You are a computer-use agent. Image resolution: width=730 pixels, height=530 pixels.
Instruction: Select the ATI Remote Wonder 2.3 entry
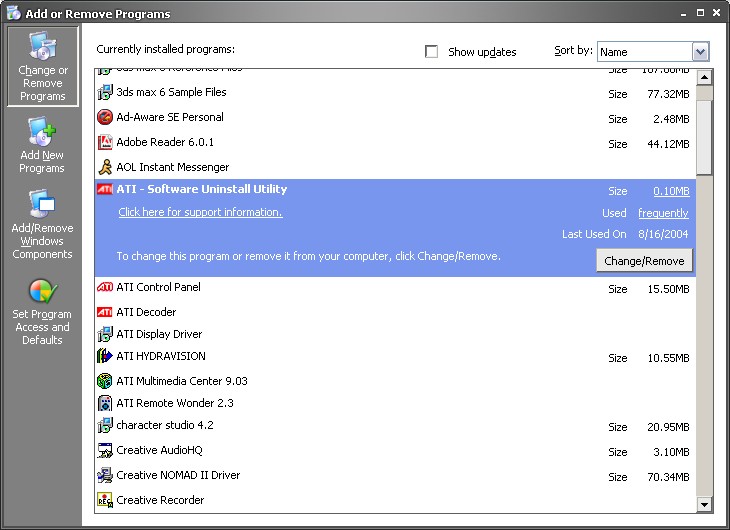coord(395,403)
